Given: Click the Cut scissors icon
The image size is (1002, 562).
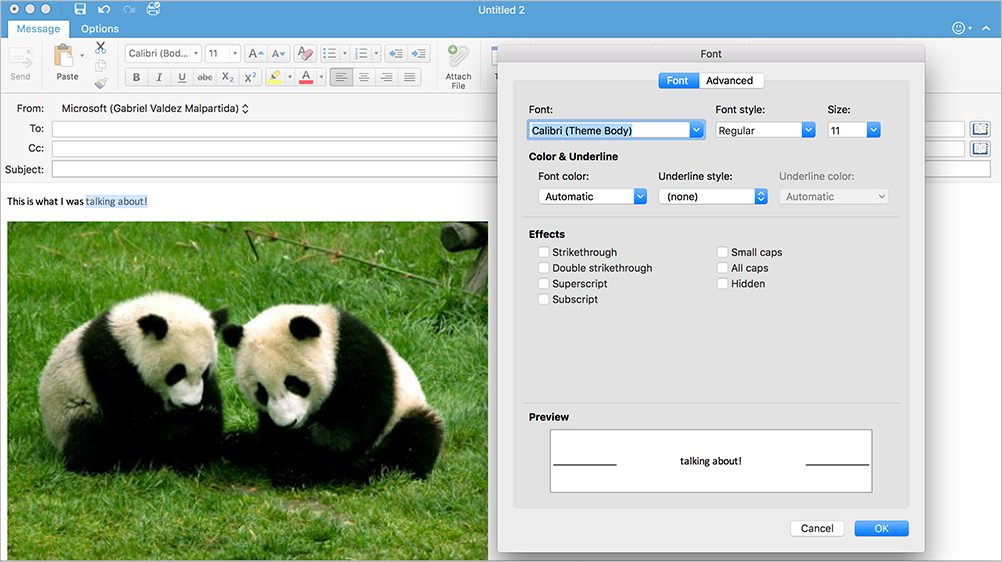Looking at the screenshot, I should [x=100, y=47].
